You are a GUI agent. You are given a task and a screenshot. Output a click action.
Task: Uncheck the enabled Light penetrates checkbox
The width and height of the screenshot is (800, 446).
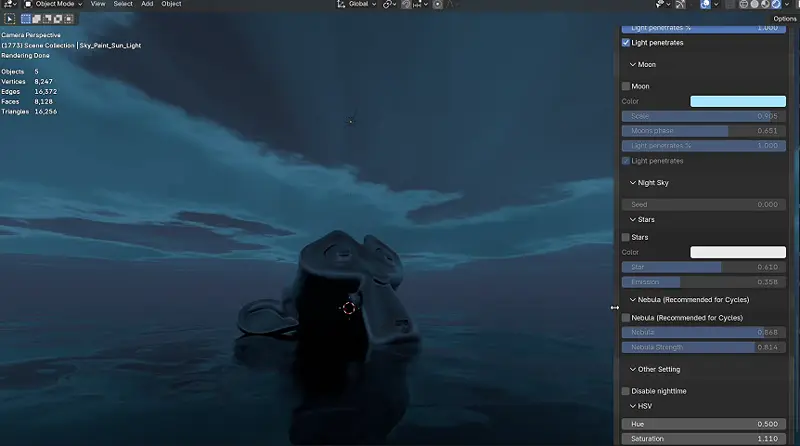pos(626,43)
